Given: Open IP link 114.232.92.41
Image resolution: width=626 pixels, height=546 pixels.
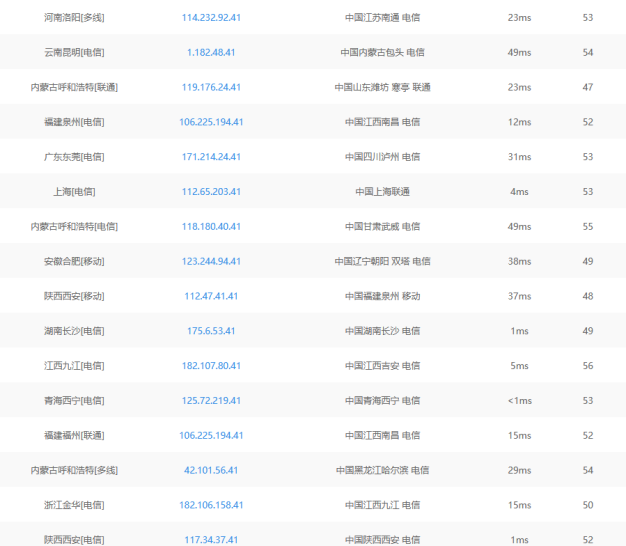Looking at the screenshot, I should tap(211, 18).
